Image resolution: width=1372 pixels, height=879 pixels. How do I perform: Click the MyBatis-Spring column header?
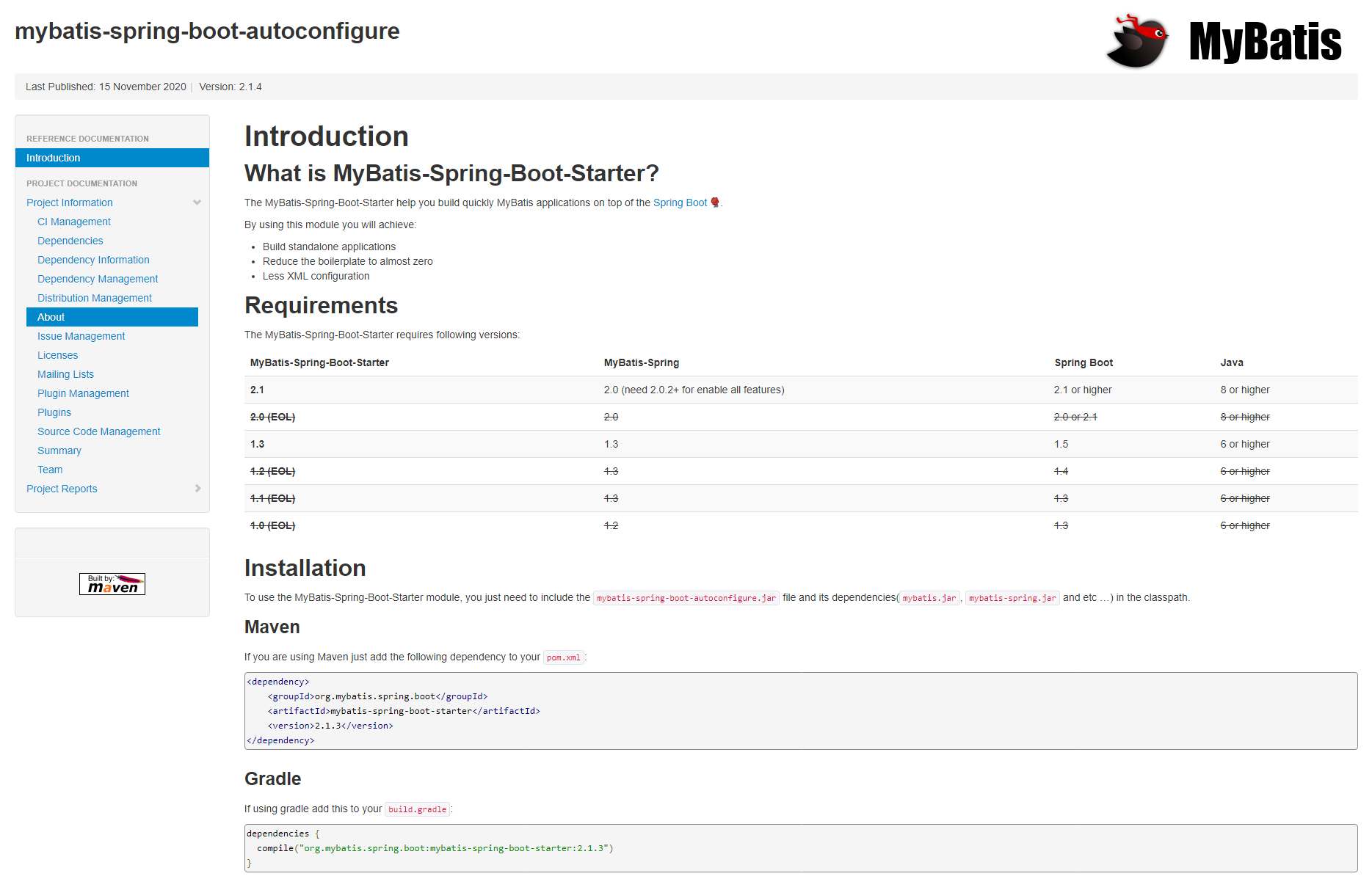642,362
